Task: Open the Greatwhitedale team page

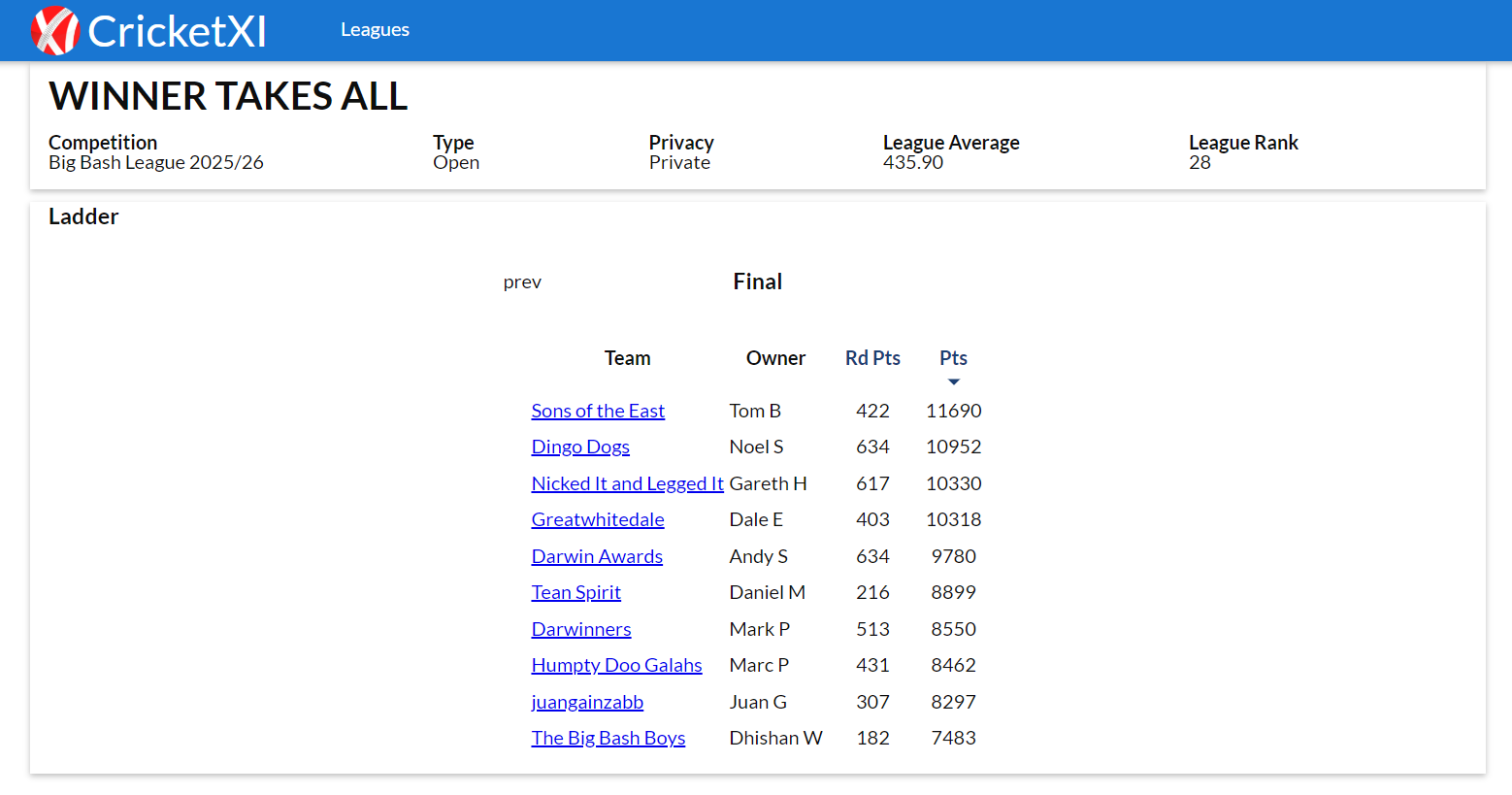Action: (x=598, y=519)
